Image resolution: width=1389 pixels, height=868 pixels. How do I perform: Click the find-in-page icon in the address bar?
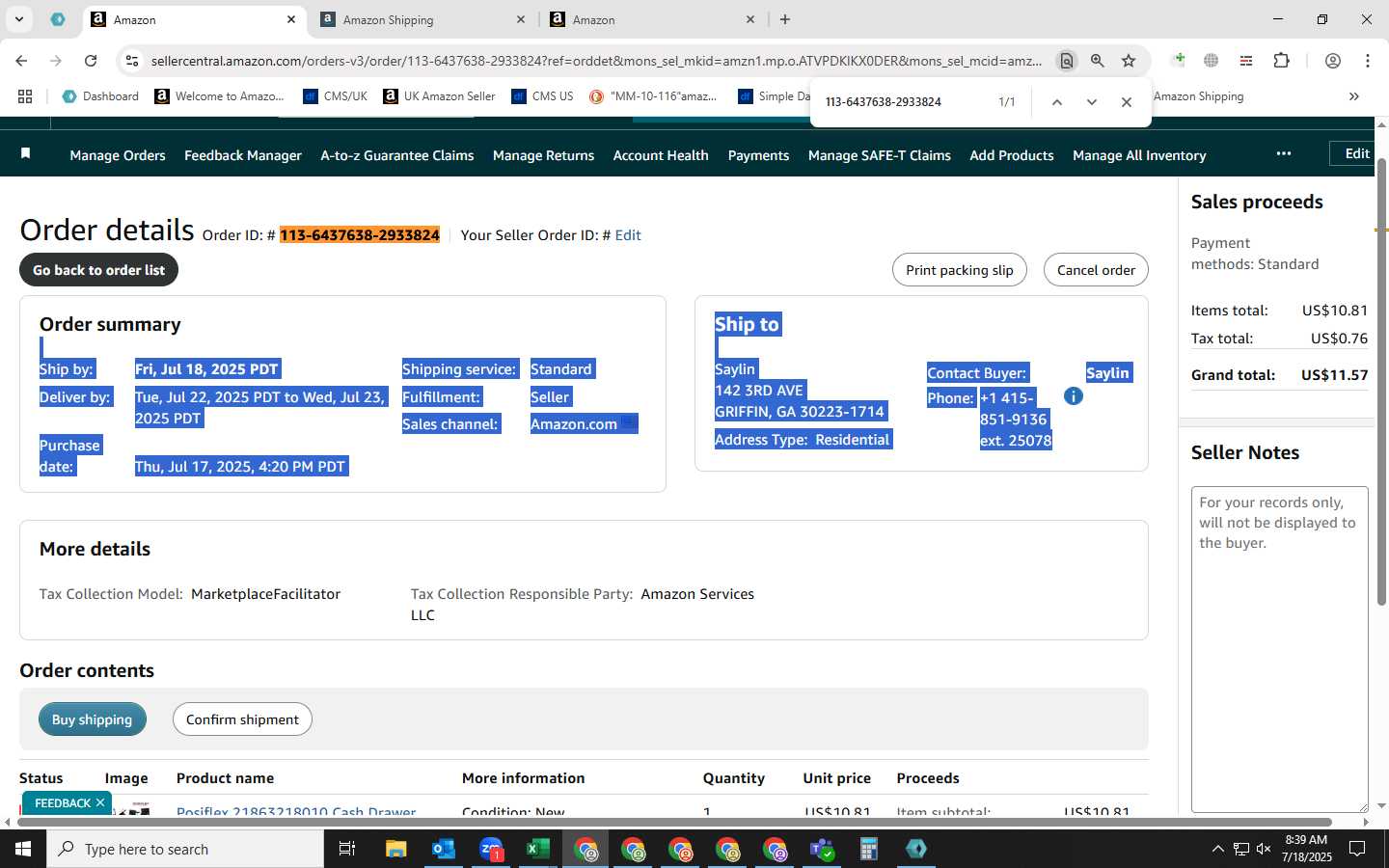coord(1066,61)
